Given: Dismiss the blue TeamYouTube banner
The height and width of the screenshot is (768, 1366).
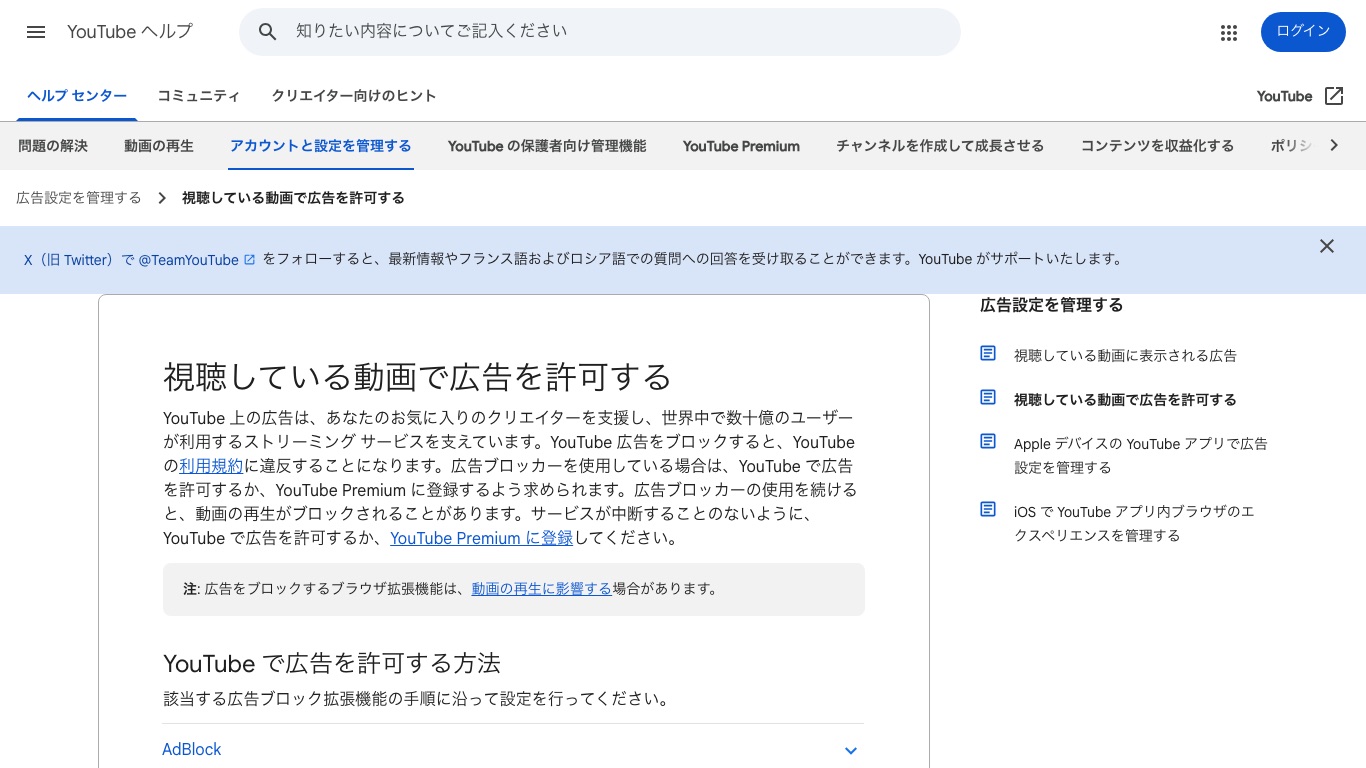Looking at the screenshot, I should coord(1327,246).
